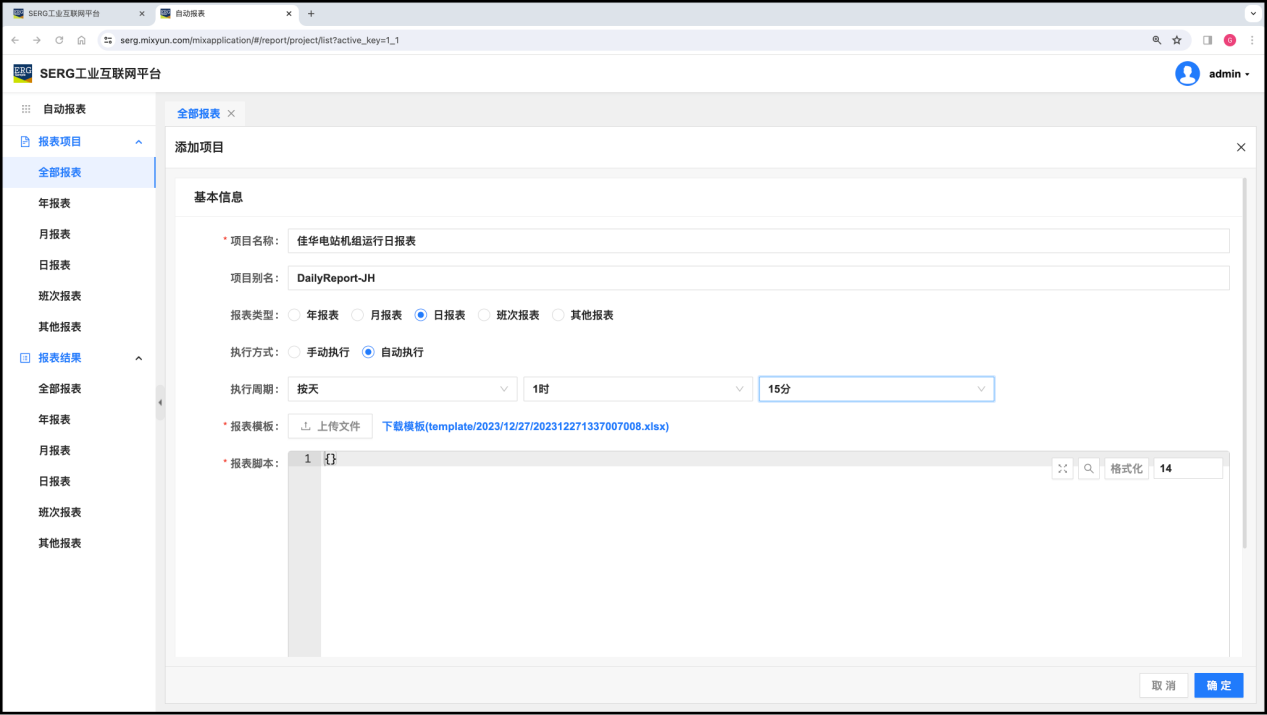Bookmark page with the star icon

1177,40
